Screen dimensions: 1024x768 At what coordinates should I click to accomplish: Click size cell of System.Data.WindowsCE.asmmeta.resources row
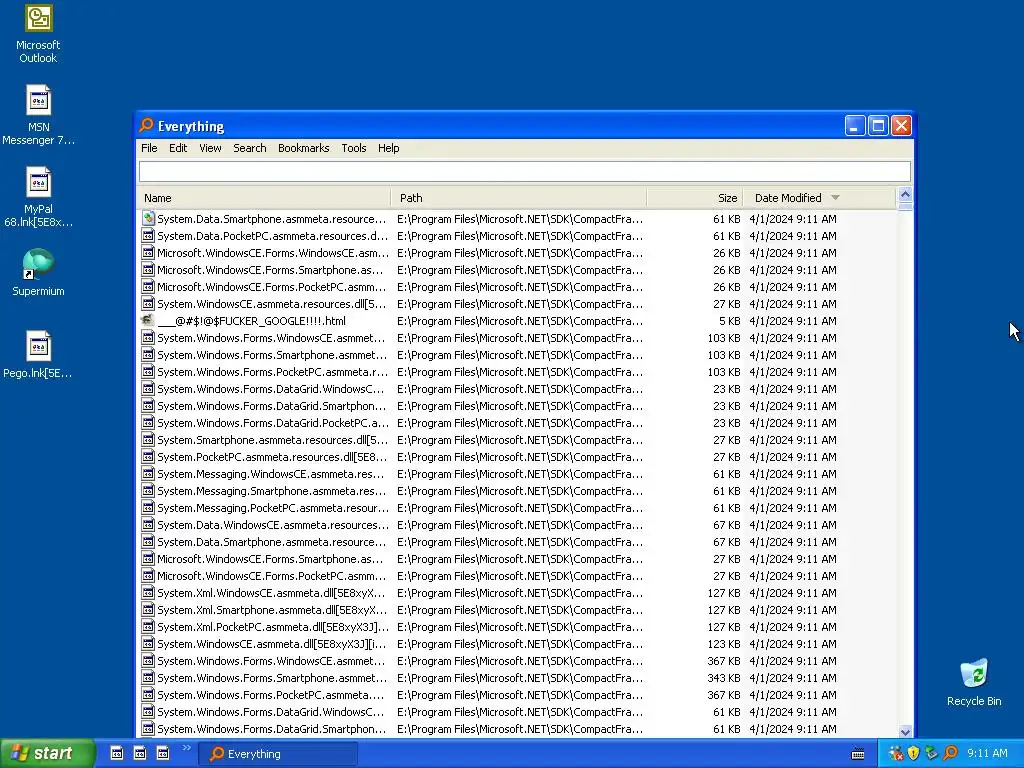click(x=726, y=524)
